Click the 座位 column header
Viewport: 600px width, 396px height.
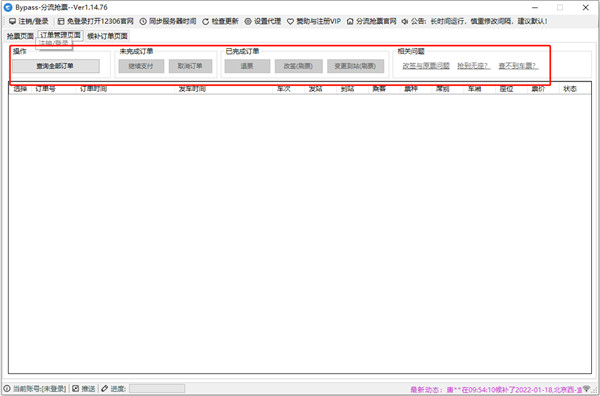512,89
